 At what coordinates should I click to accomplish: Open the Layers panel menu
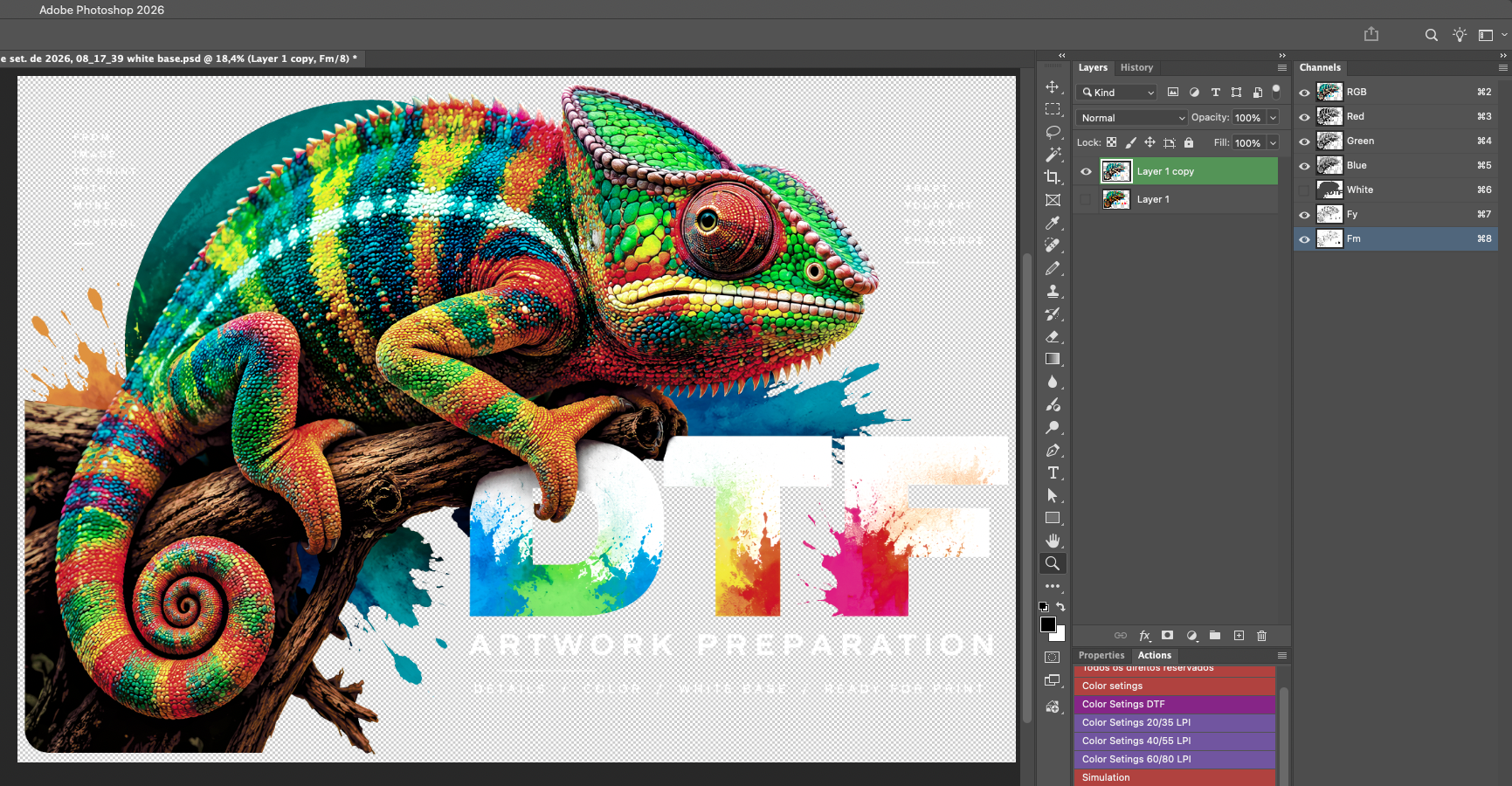pyautogui.click(x=1282, y=67)
